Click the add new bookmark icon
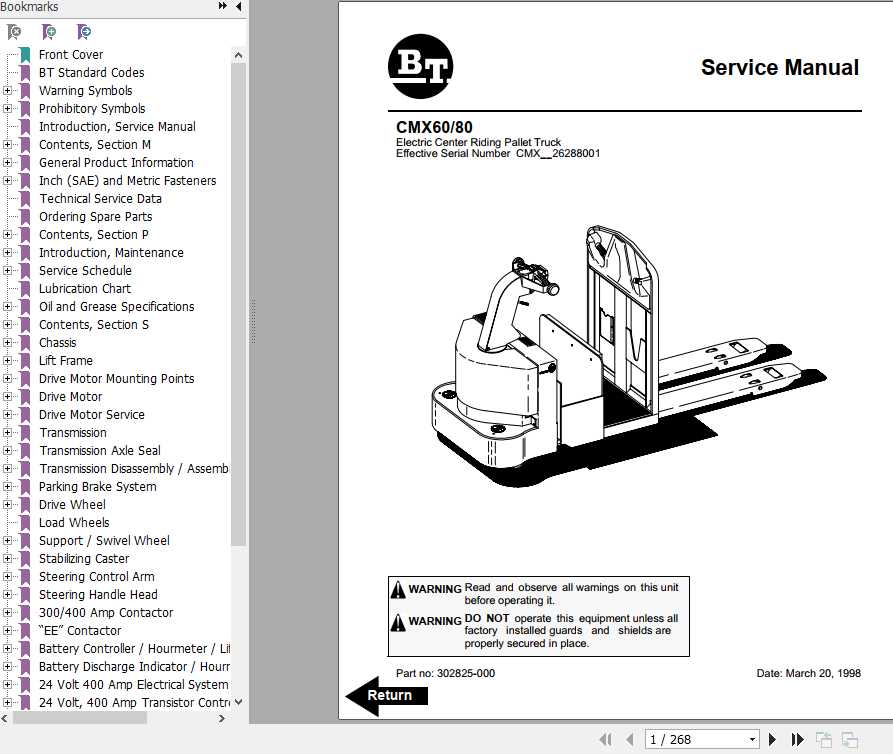Image resolution: width=893 pixels, height=754 pixels. (x=49, y=32)
